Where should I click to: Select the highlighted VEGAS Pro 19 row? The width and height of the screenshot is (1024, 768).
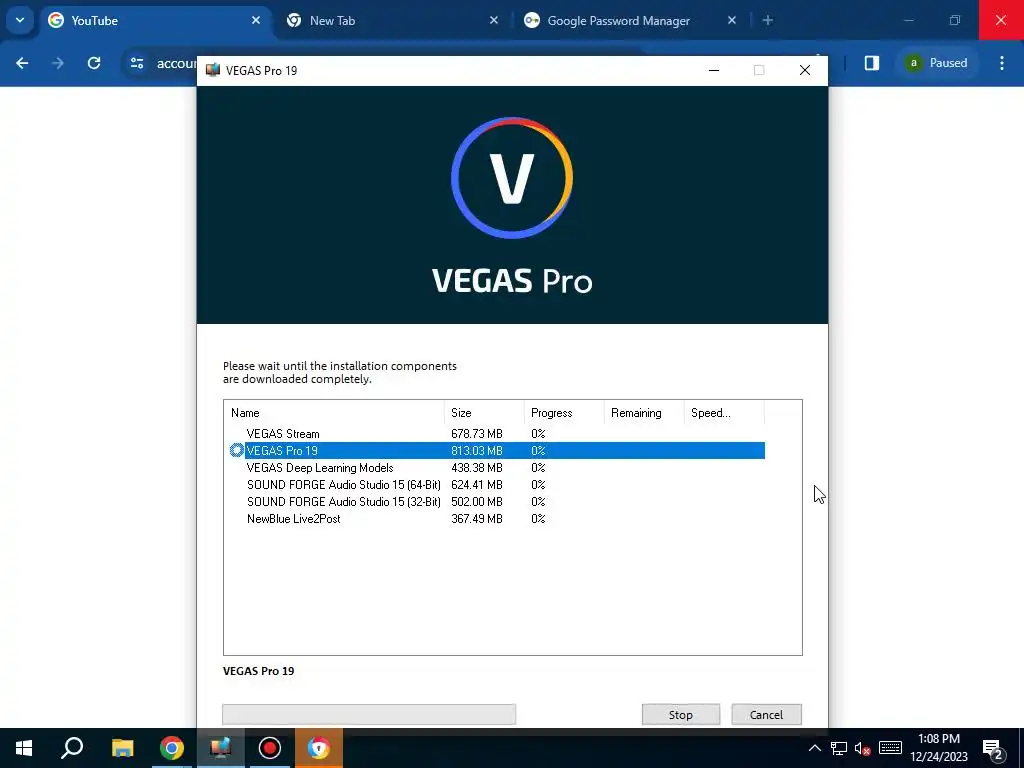tap(496, 451)
